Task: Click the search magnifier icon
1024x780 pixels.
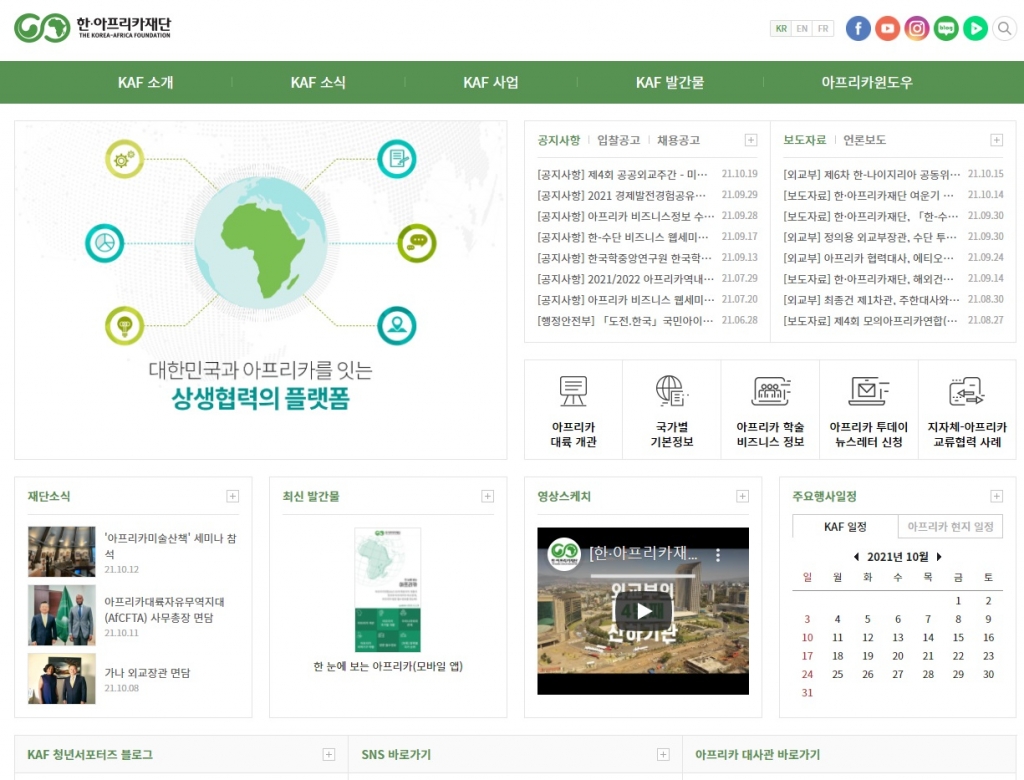Action: [x=1004, y=28]
